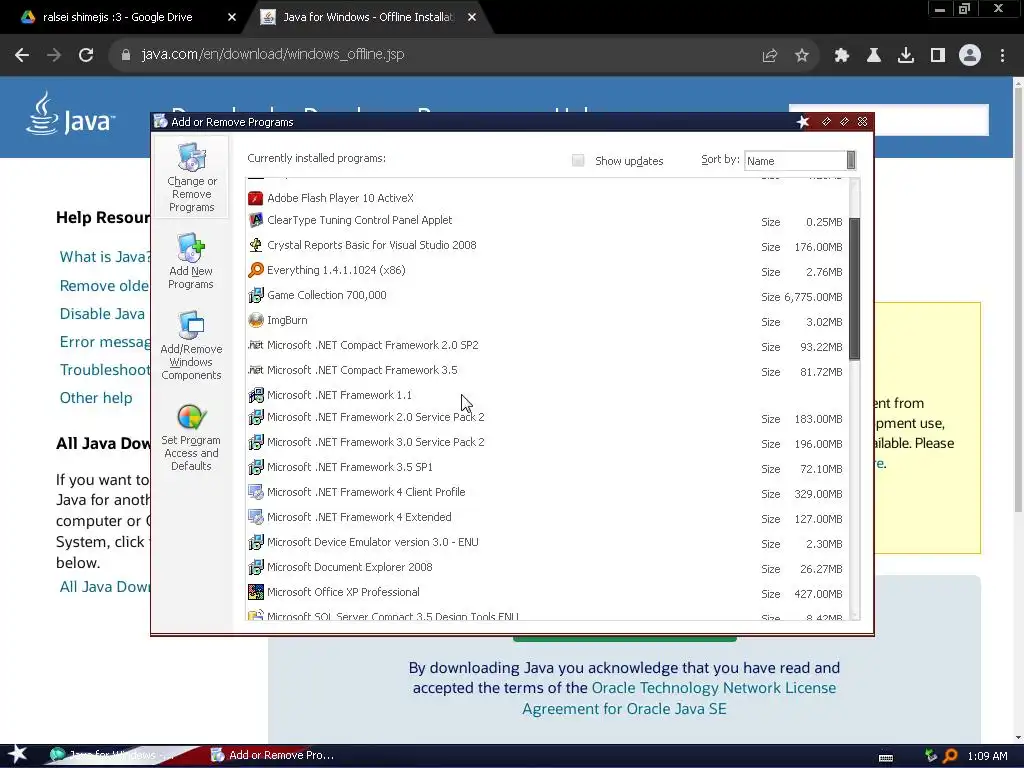Screen dimensions: 1024x768
Task: Click Error messages help link
Action: (105, 342)
